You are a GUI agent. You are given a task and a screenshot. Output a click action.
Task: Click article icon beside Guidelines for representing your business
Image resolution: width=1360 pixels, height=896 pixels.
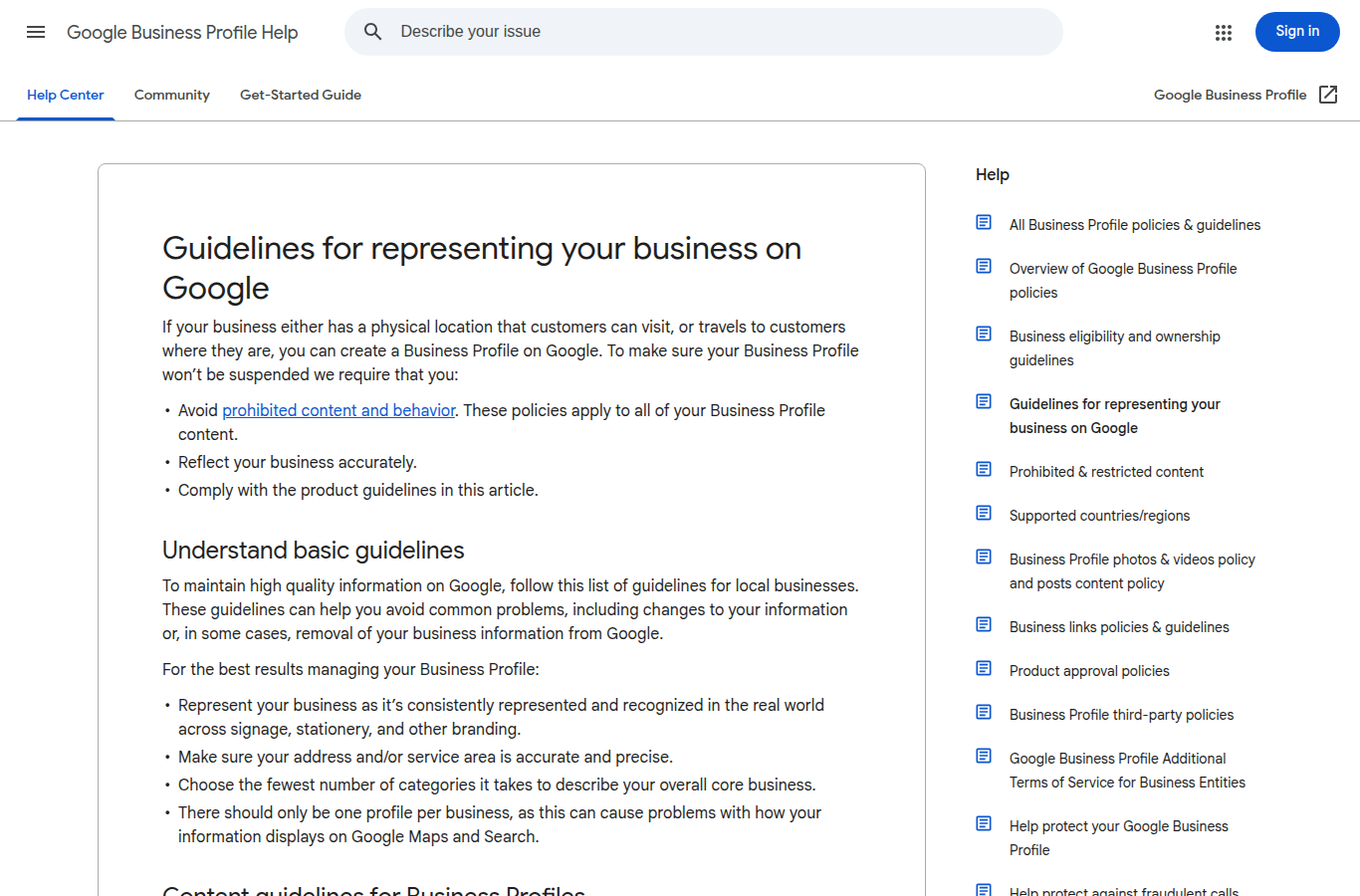tap(984, 401)
